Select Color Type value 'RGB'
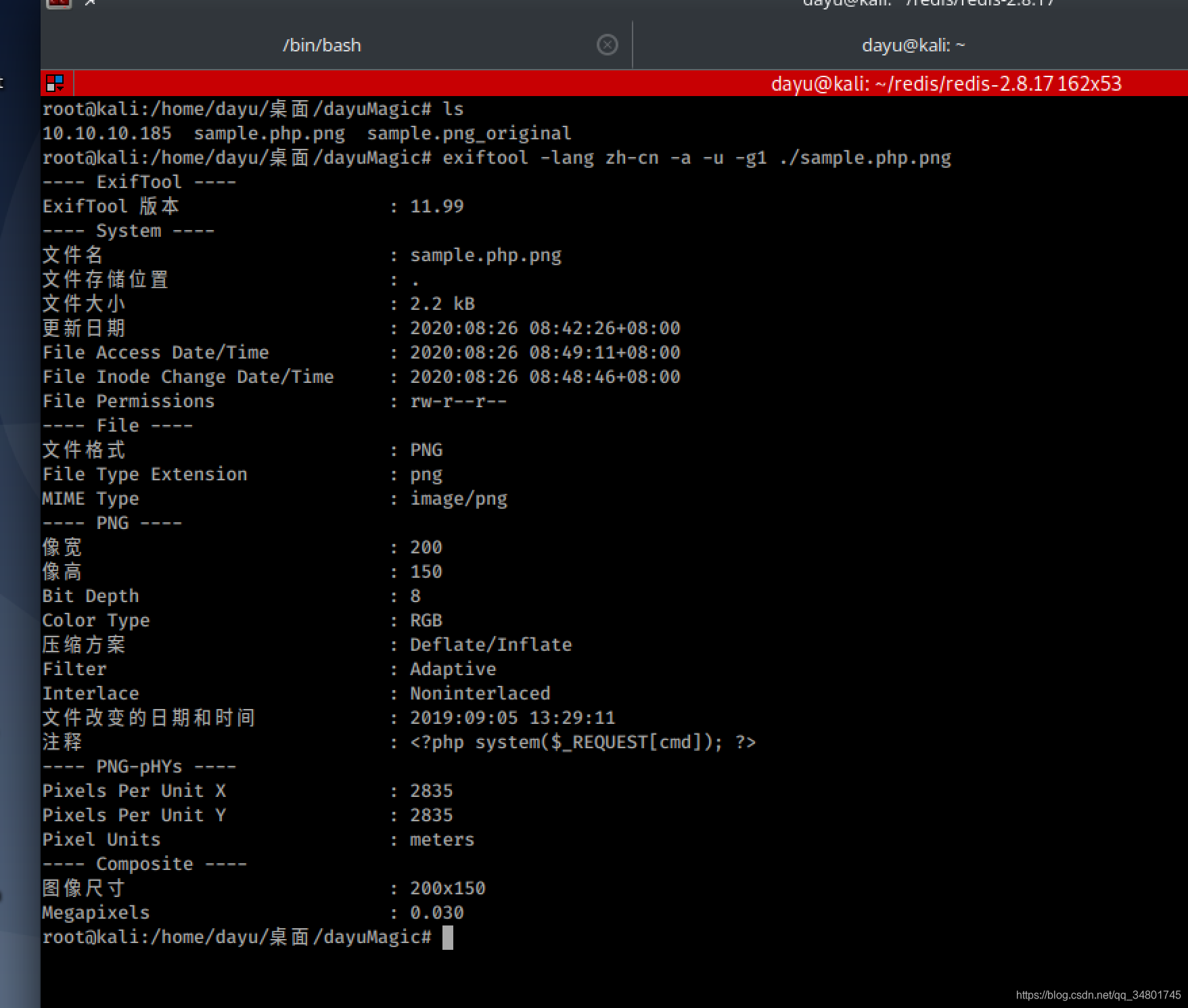The height and width of the screenshot is (1008, 1188). [x=426, y=620]
